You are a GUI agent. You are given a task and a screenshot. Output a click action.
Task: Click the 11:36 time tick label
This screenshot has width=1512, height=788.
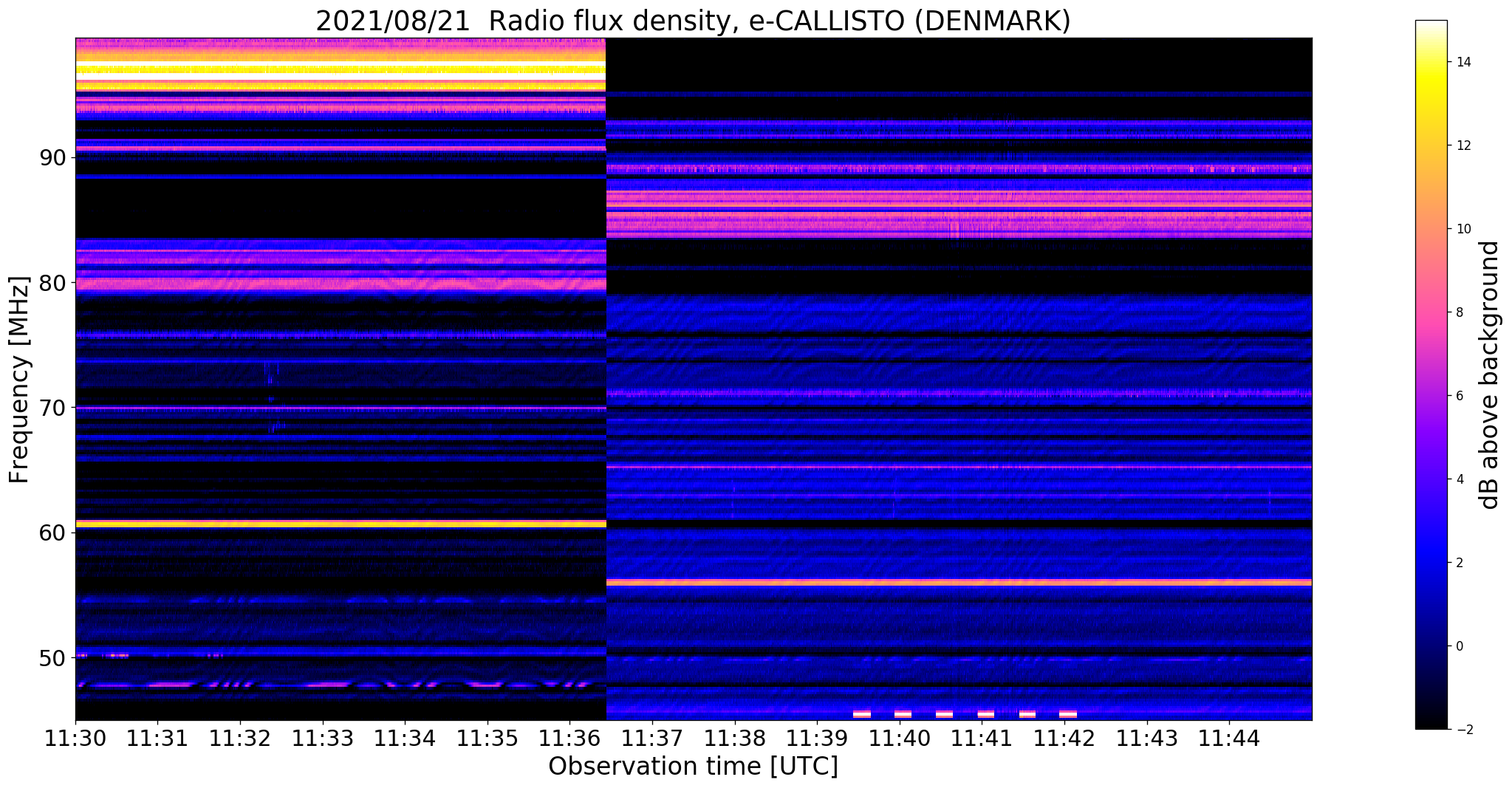tap(569, 739)
